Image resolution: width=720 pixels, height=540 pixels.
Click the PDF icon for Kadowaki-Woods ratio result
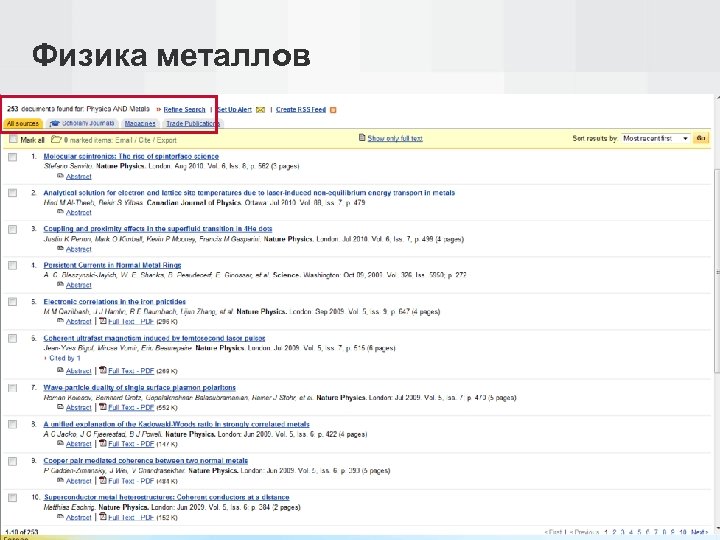click(103, 444)
